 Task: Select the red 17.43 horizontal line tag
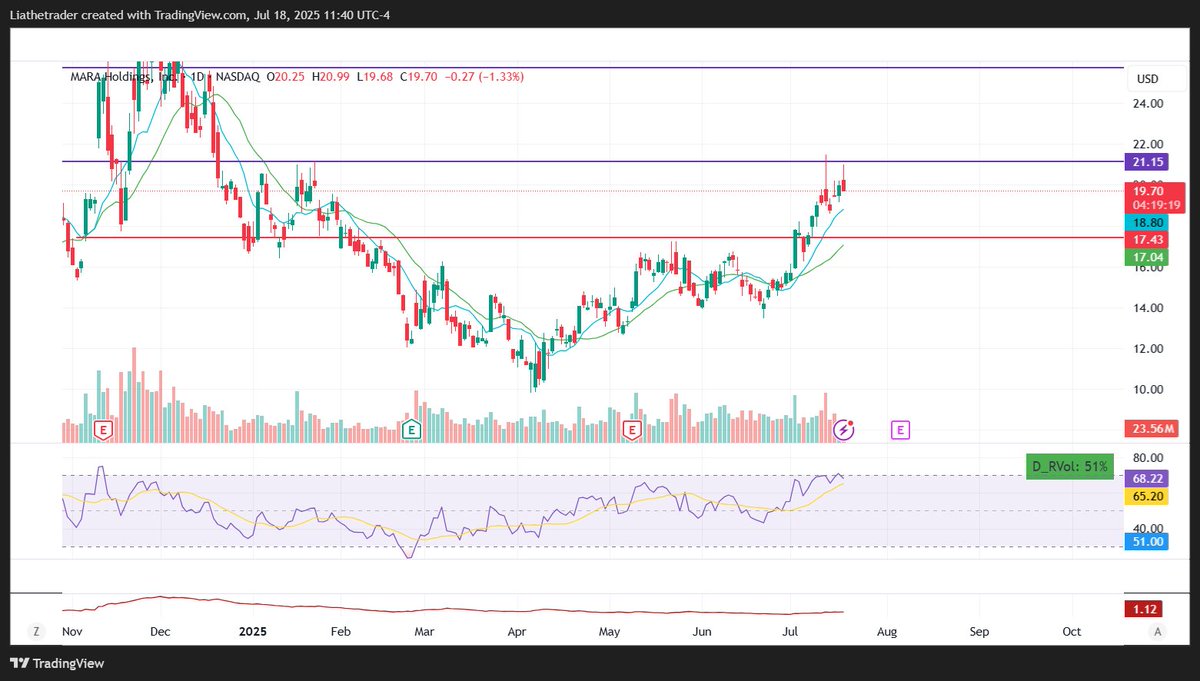(x=1148, y=241)
